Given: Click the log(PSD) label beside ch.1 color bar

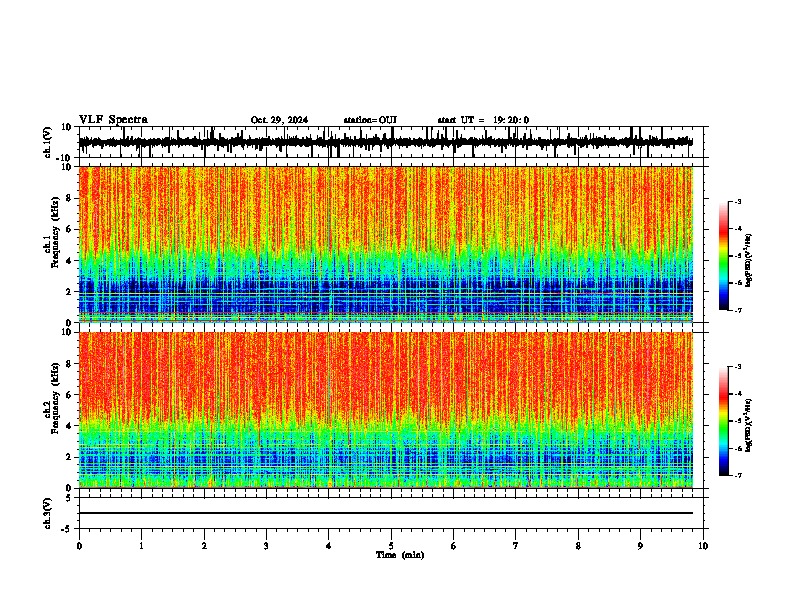Looking at the screenshot, I should tap(748, 261).
